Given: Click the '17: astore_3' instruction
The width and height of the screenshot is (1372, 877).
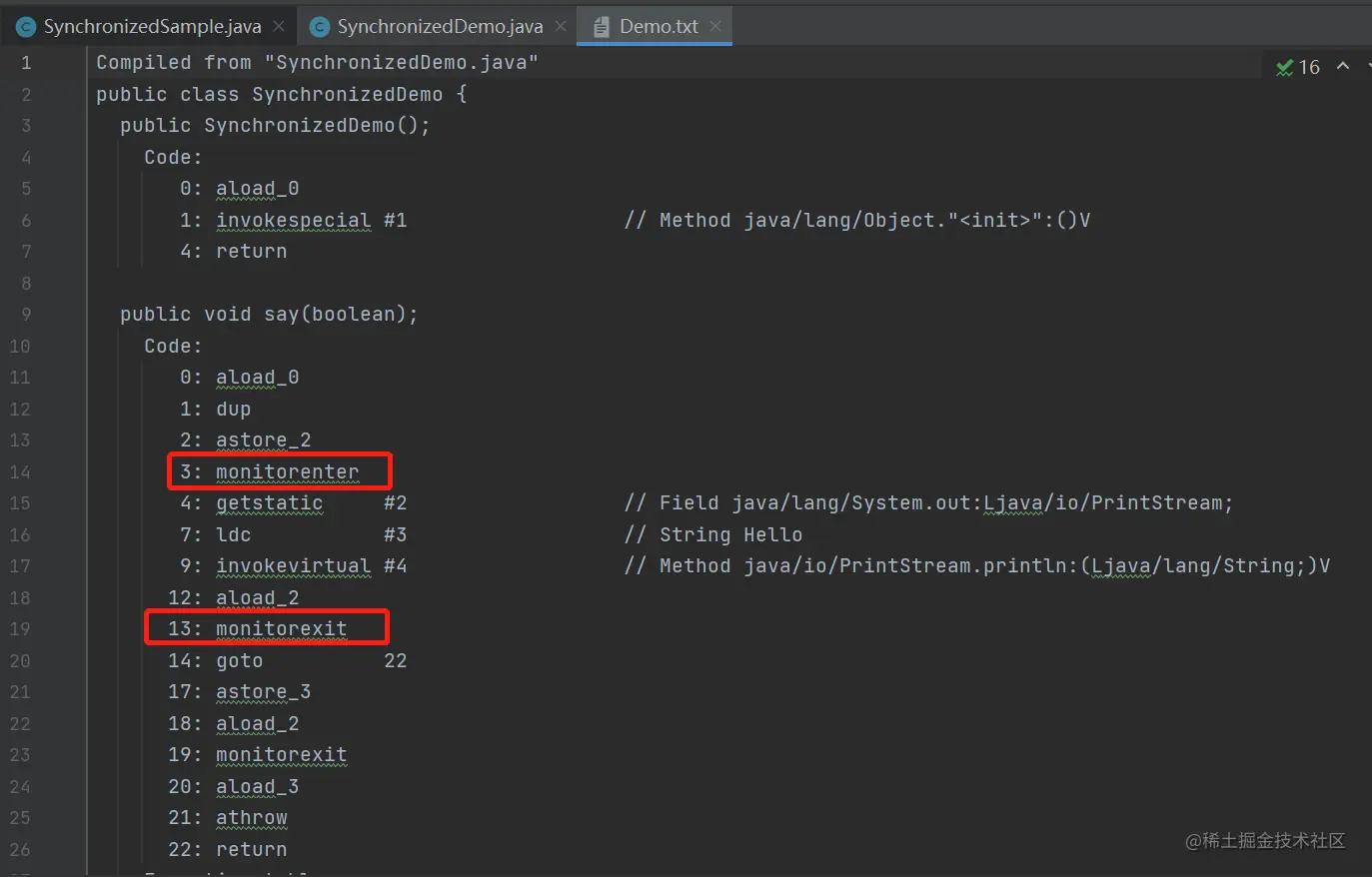Looking at the screenshot, I should (x=239, y=692).
